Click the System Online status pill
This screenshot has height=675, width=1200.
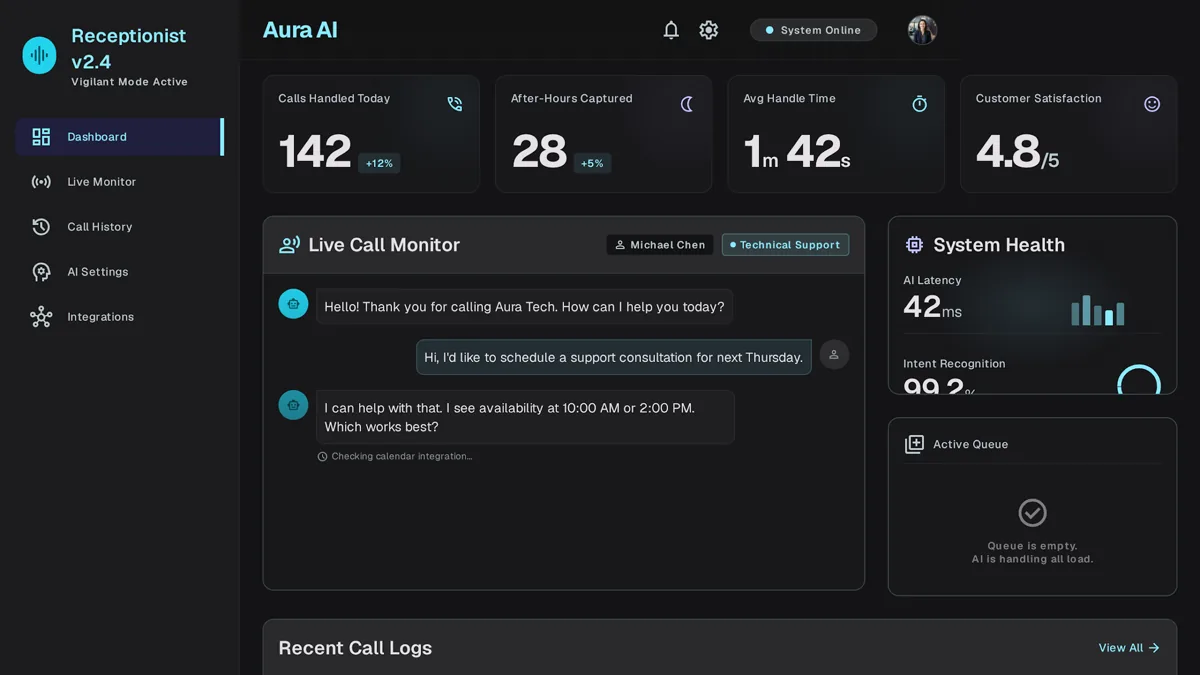coord(813,30)
